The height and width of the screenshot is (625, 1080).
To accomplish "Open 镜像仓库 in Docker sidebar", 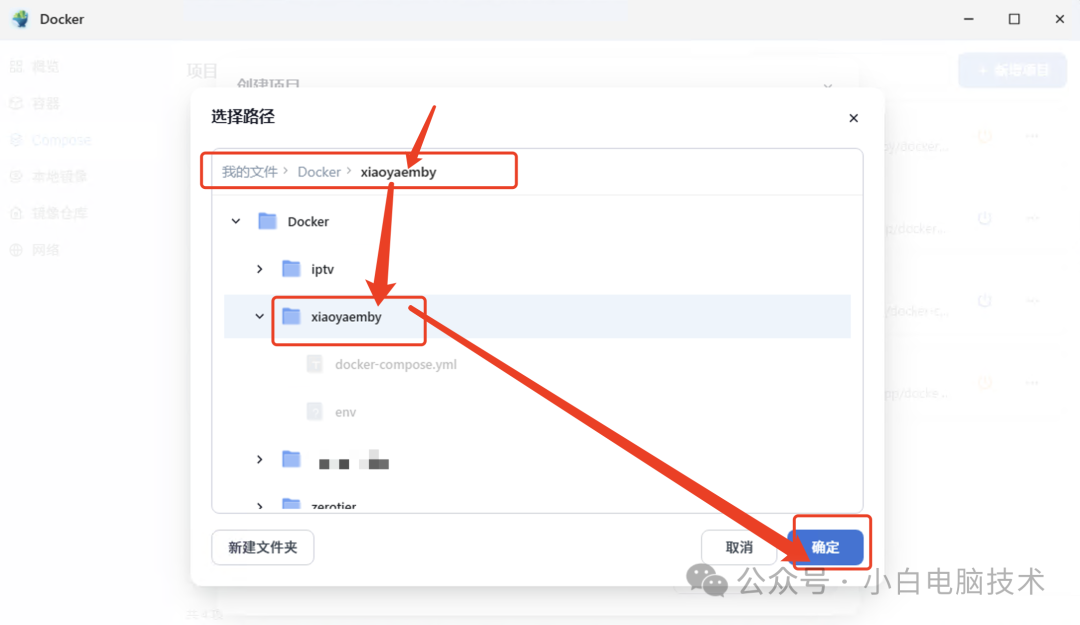I will click(59, 213).
